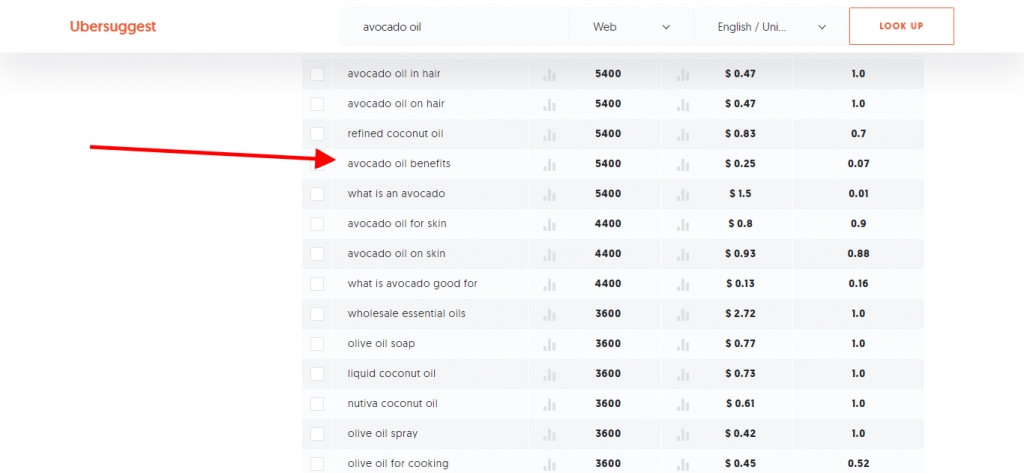This screenshot has height=473, width=1024.
Task: Check the 'avocado oil on skin' checkbox
Action: point(317,254)
